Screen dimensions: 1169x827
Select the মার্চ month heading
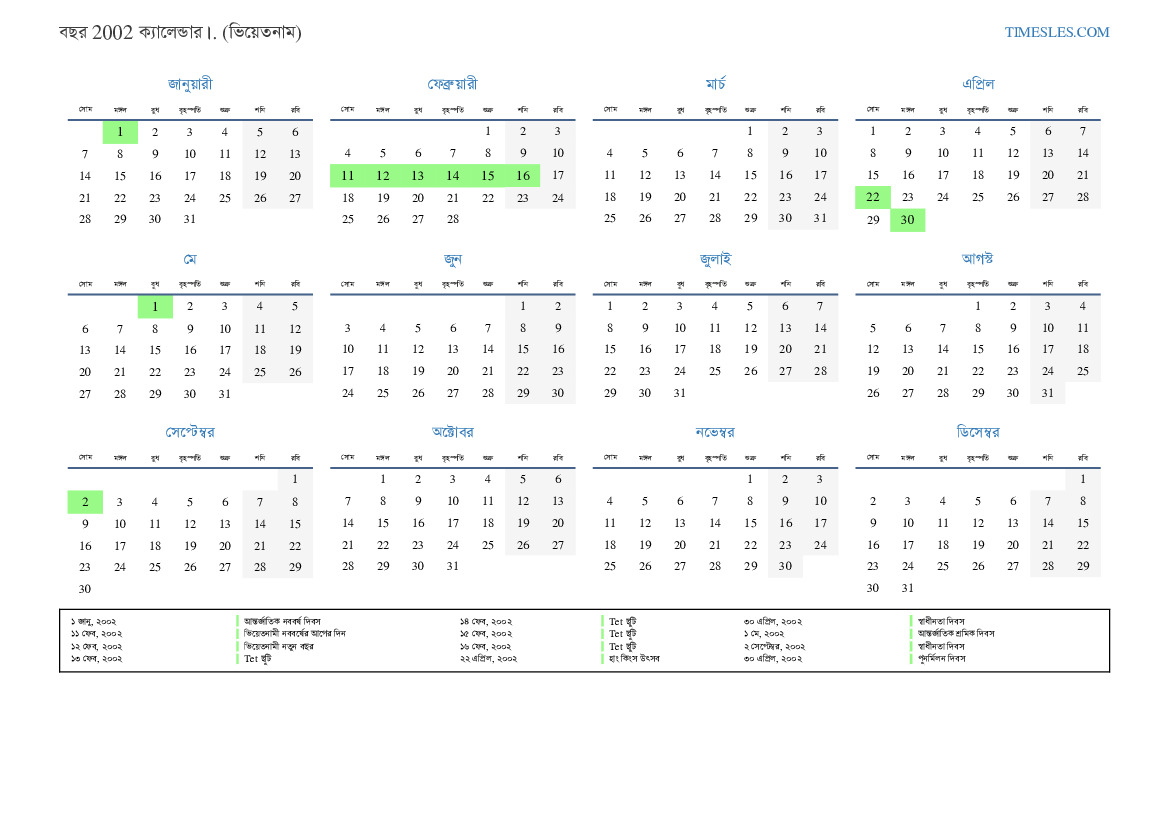[716, 84]
